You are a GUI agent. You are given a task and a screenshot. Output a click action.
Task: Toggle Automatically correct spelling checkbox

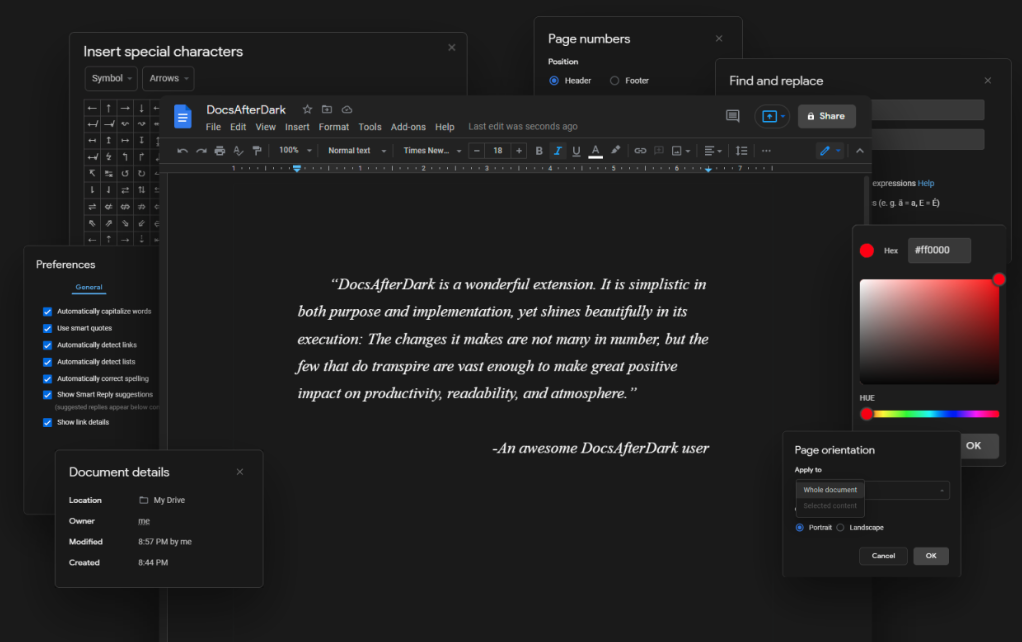tap(48, 379)
